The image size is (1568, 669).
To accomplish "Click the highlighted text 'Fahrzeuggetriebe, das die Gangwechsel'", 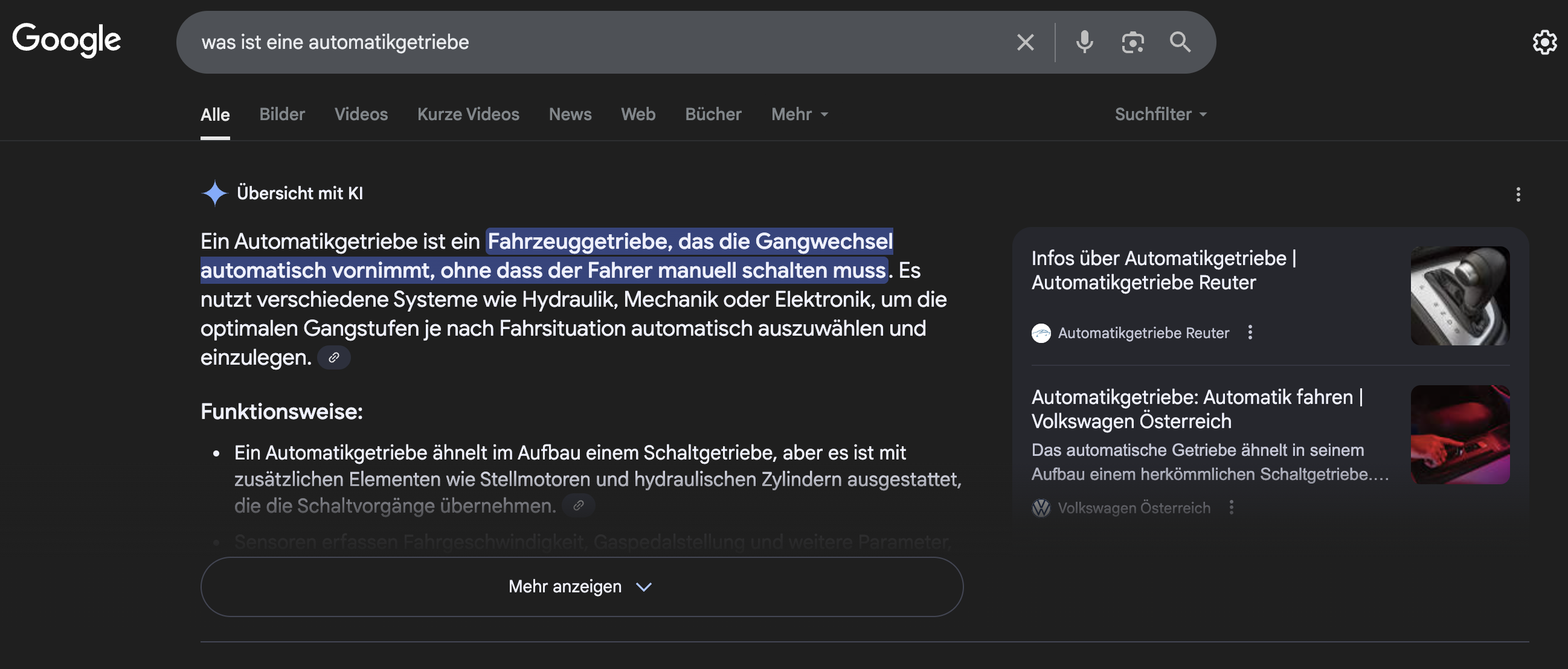I will (690, 241).
